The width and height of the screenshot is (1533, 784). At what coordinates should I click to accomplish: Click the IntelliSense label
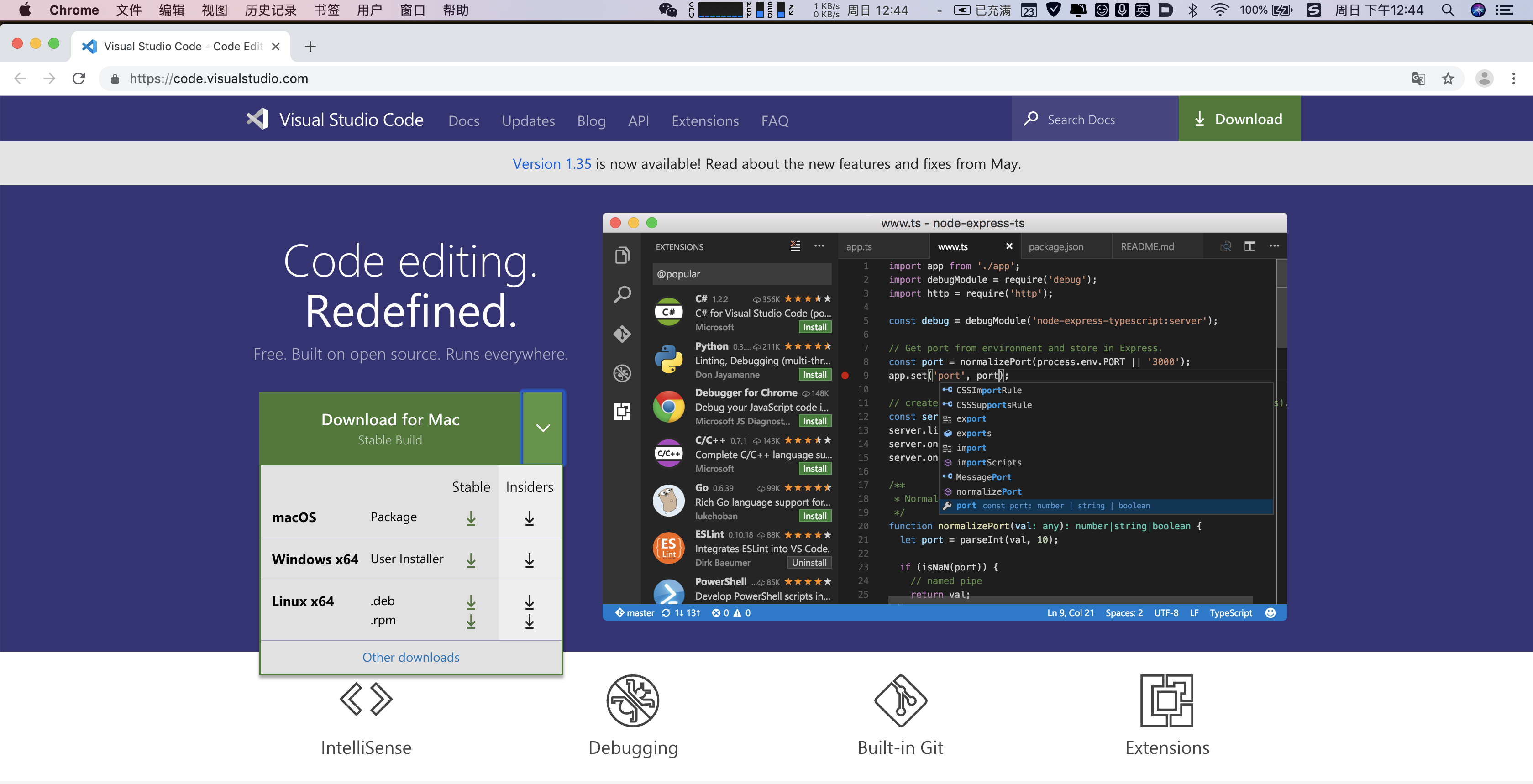pos(366,747)
